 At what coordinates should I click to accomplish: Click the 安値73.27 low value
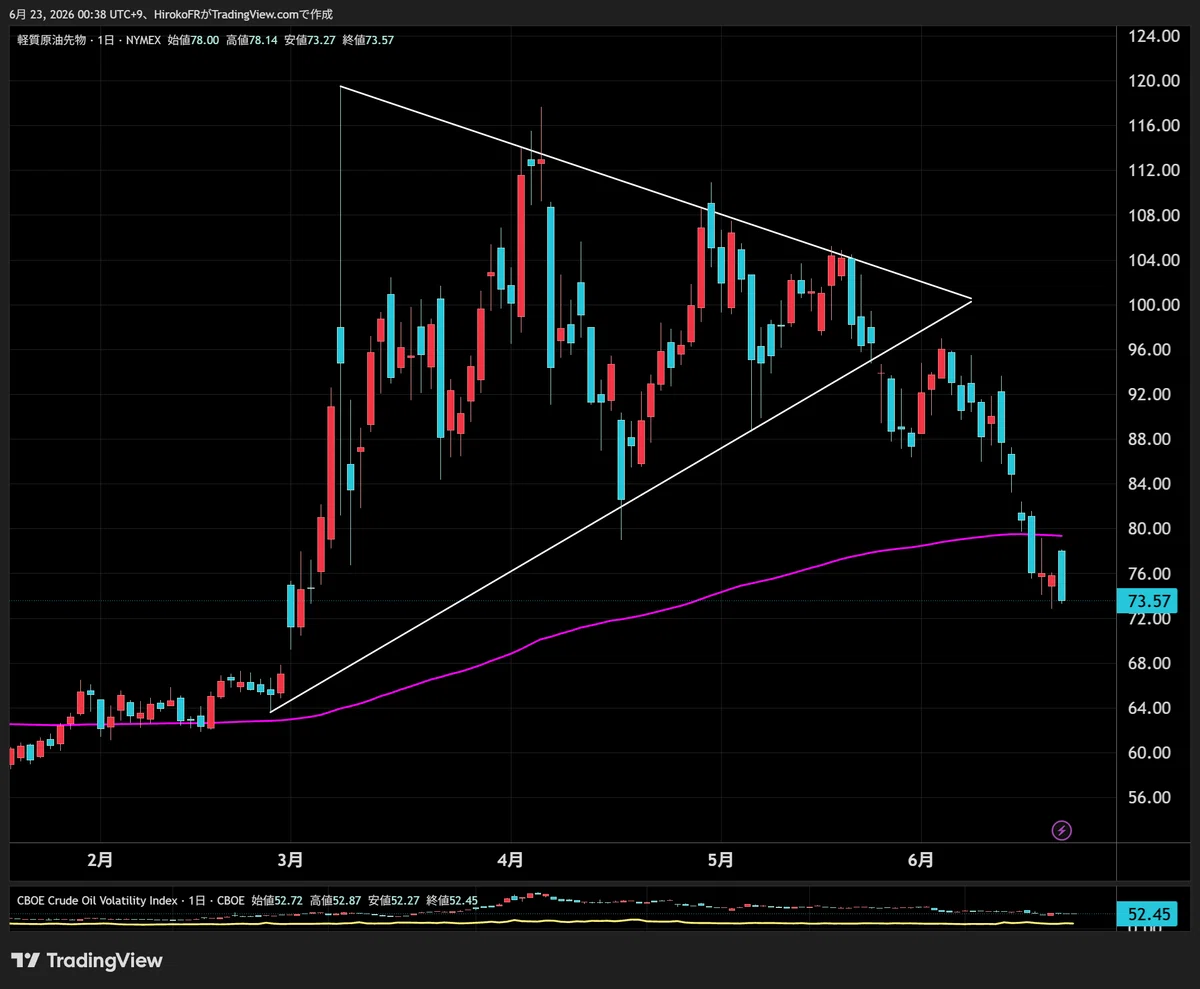309,40
